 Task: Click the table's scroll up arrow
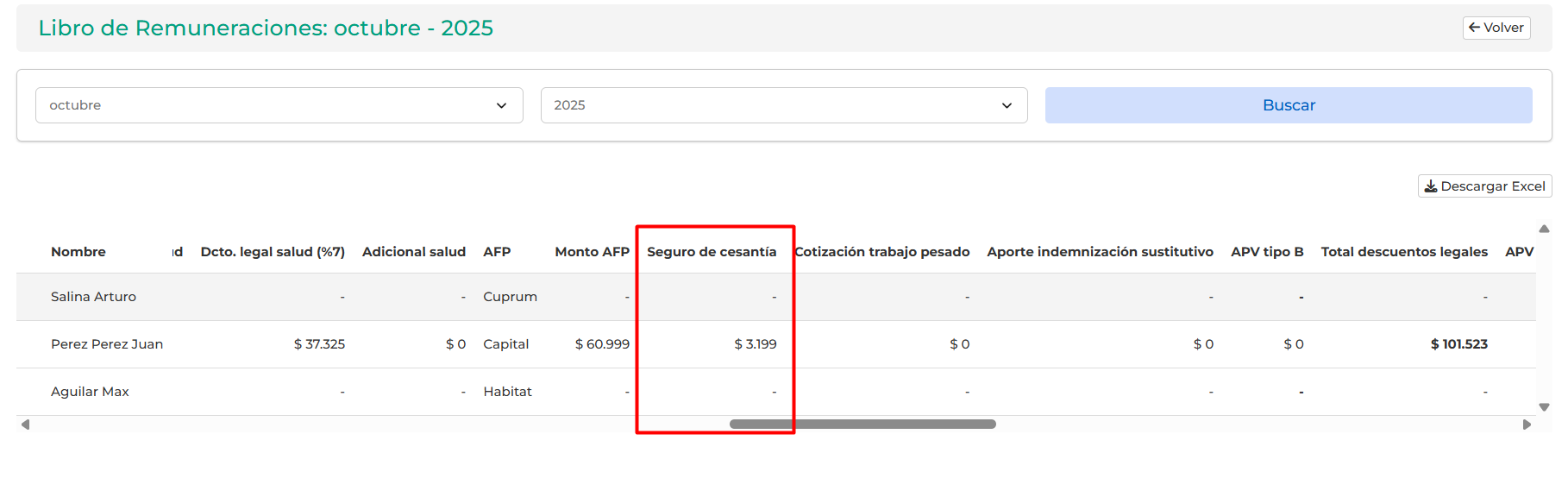[1544, 230]
